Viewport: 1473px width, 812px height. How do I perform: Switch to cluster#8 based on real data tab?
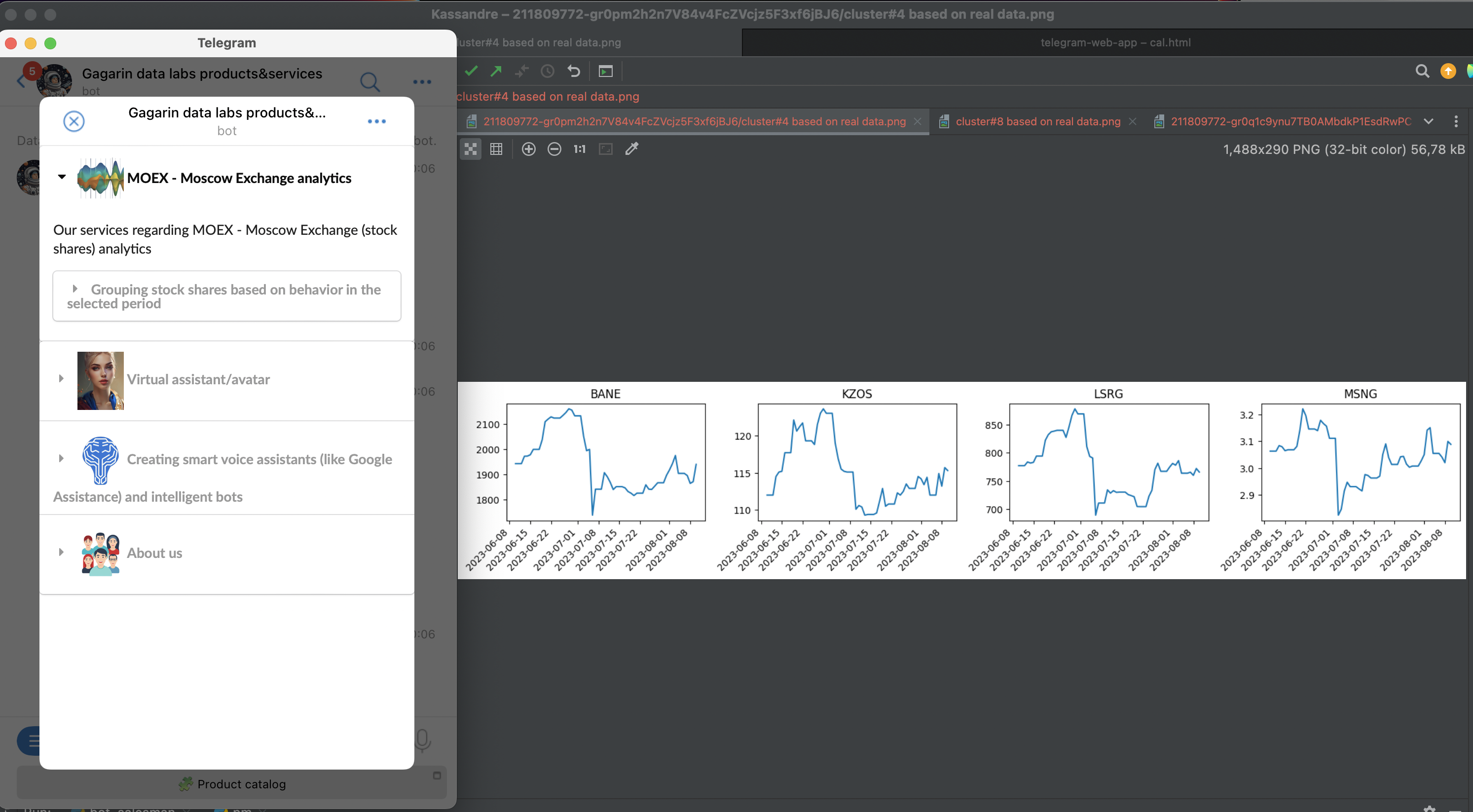1037,121
